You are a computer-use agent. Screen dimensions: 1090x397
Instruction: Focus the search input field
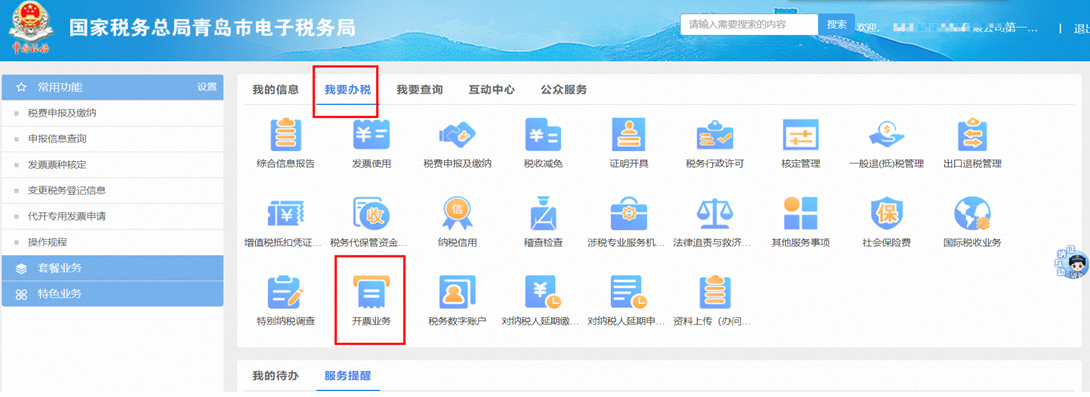pyautogui.click(x=749, y=24)
